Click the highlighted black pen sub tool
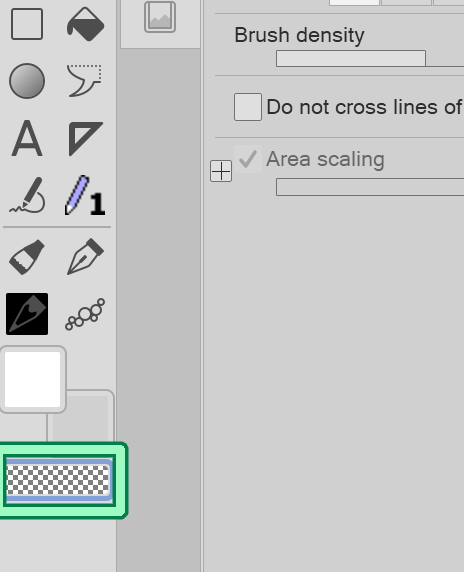This screenshot has width=464, height=572. (27, 314)
